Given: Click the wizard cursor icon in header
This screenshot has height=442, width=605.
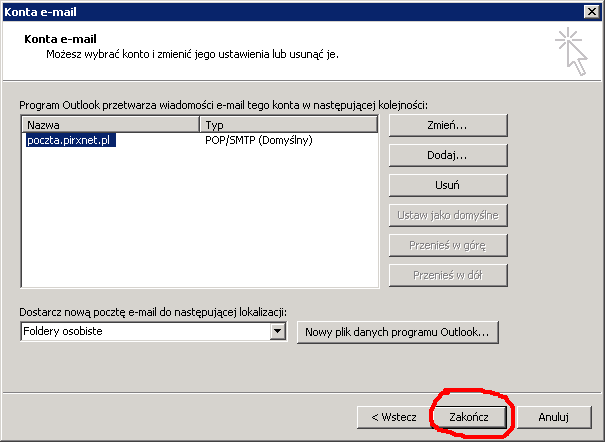Looking at the screenshot, I should pos(573,51).
